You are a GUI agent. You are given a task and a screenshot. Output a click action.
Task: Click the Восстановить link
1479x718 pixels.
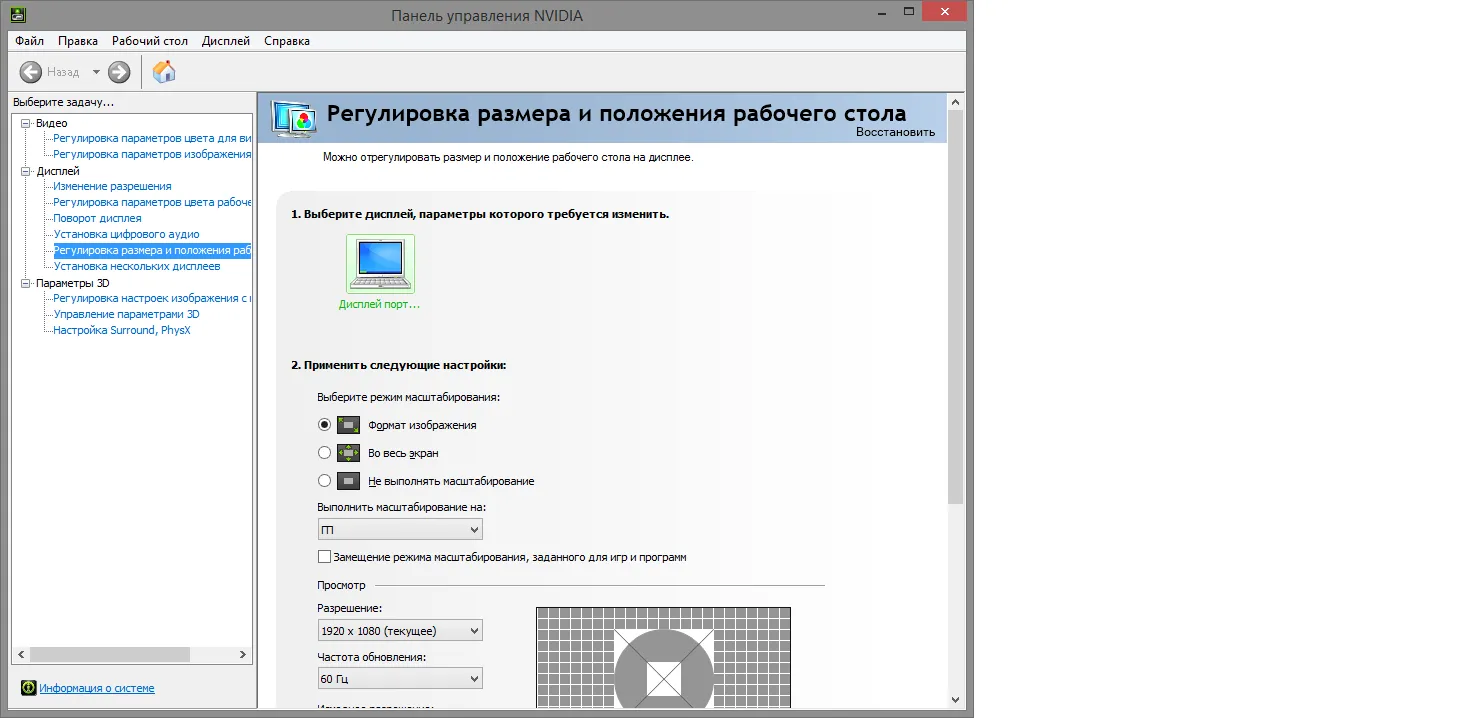(895, 132)
